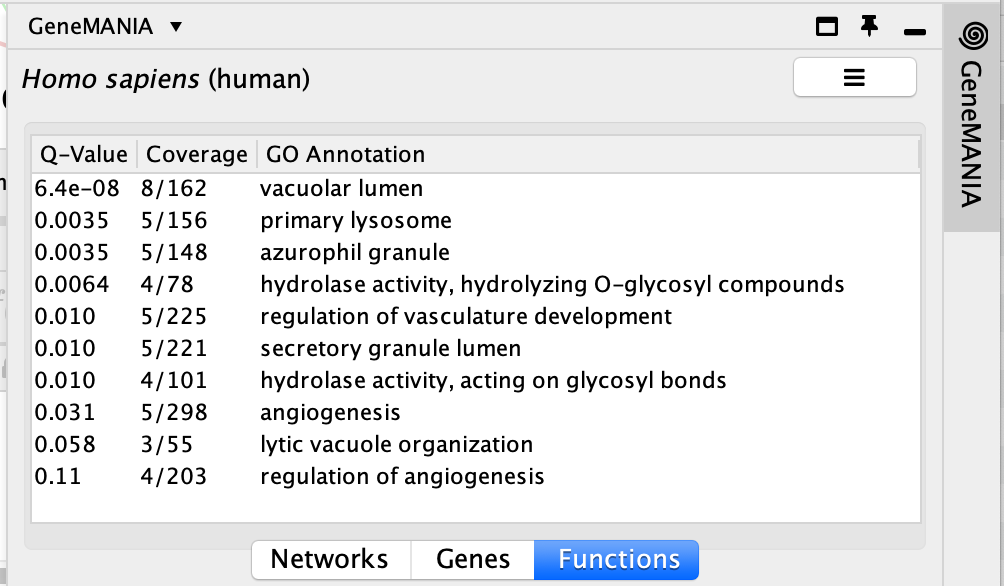Click the float panel window icon
Viewport: 1004px width, 586px height.
click(x=827, y=27)
